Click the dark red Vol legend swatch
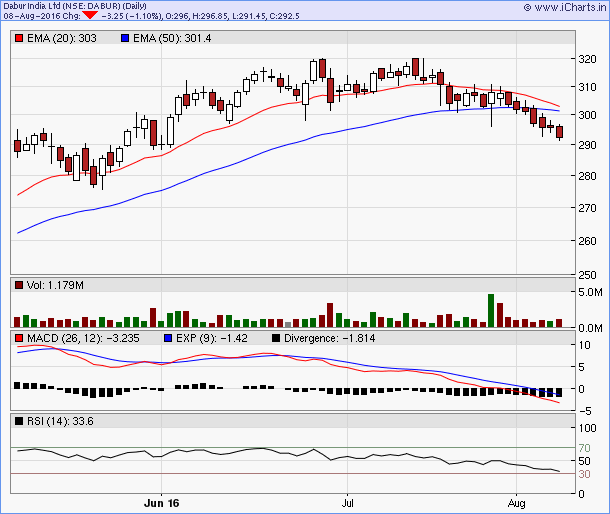The height and width of the screenshot is (514, 610). click(19, 285)
